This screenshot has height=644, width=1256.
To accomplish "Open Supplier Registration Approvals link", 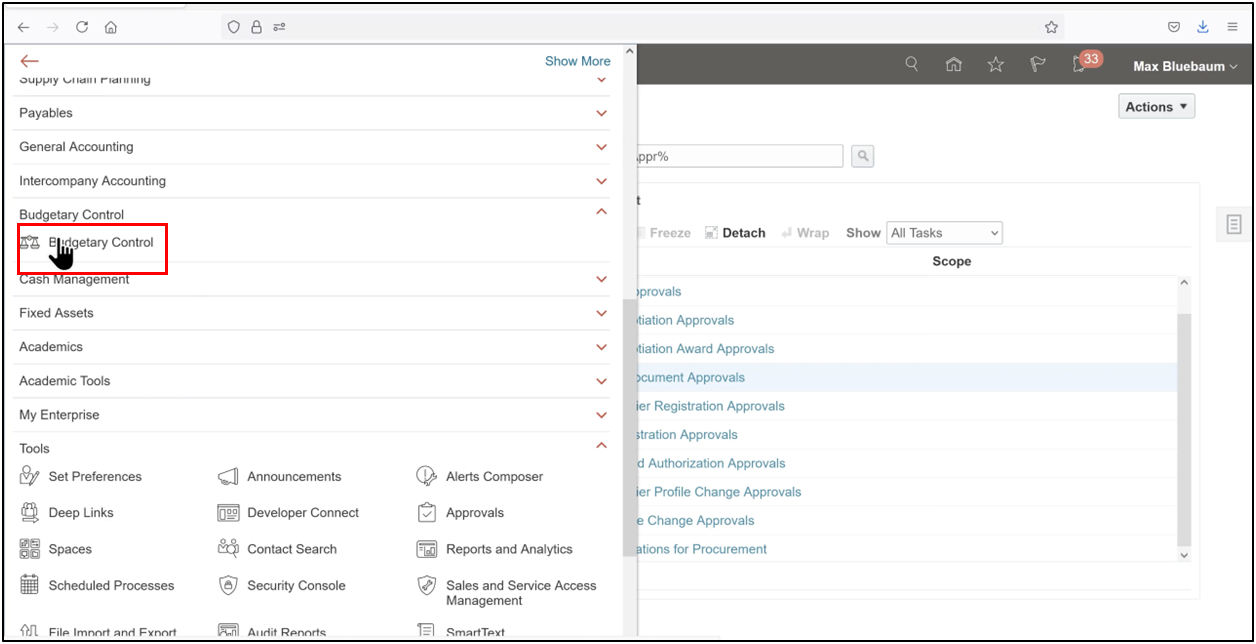I will click(x=710, y=405).
